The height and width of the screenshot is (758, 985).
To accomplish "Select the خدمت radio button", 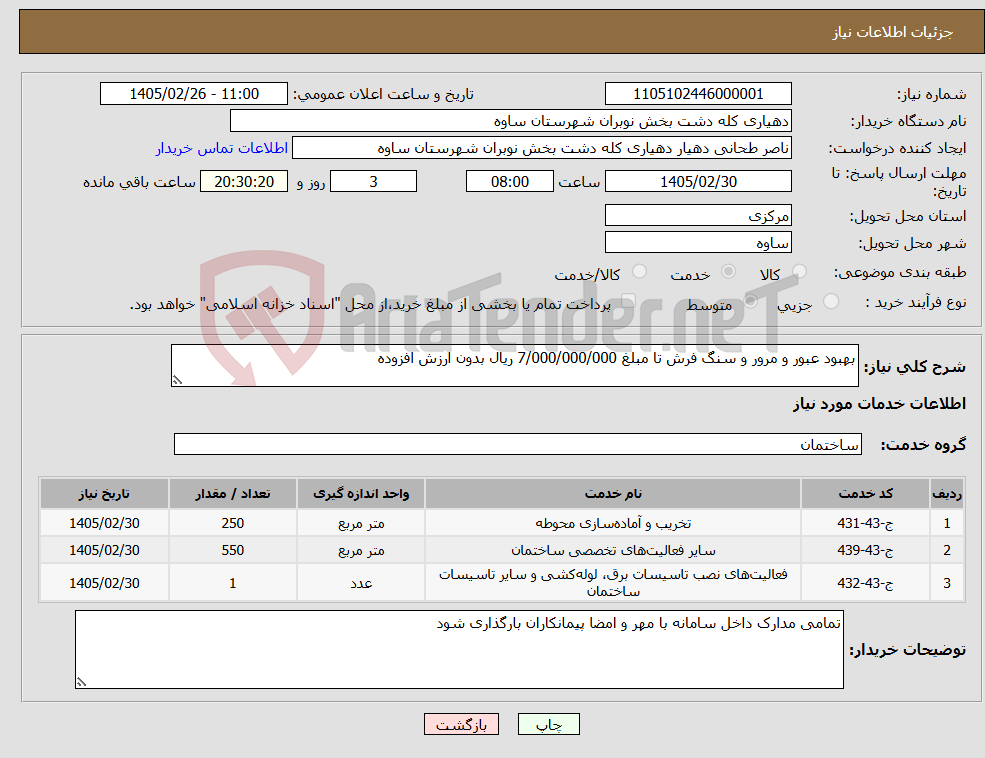I will 728,272.
